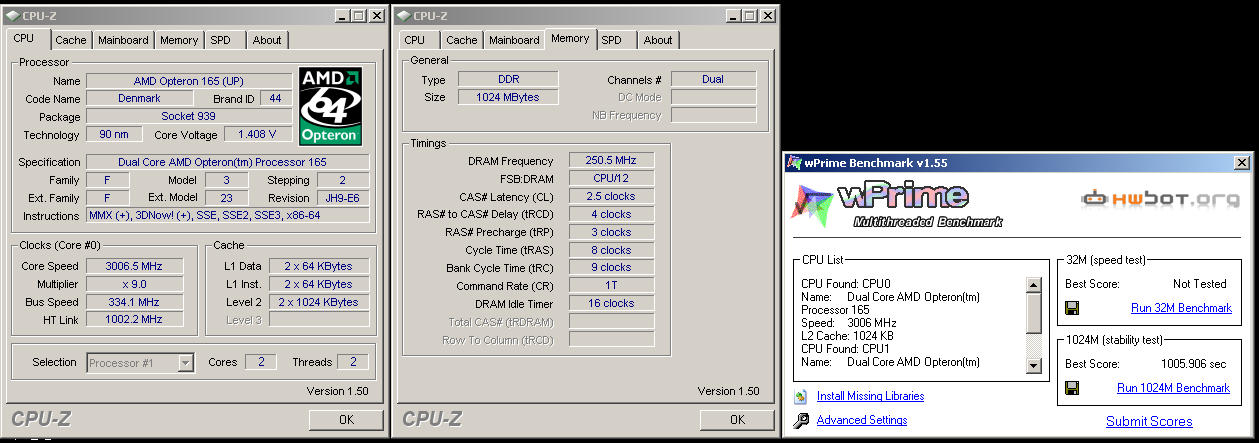Click the save icon for 32M best score
Screen dimensions: 1259x443
pyautogui.click(x=1072, y=308)
